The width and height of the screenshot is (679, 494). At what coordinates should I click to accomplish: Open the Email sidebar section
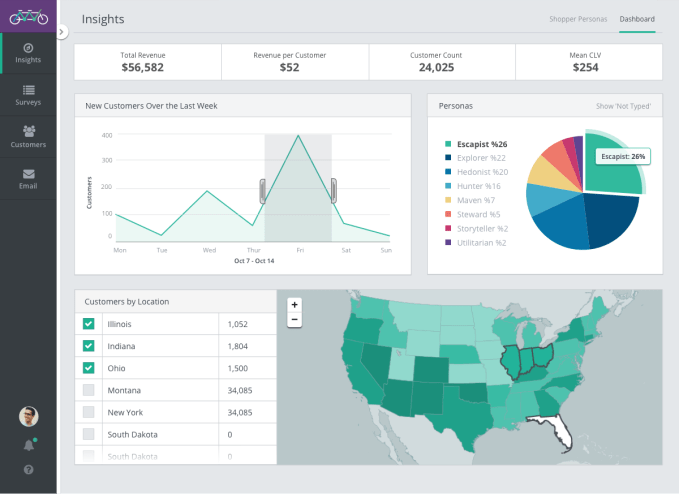point(28,178)
